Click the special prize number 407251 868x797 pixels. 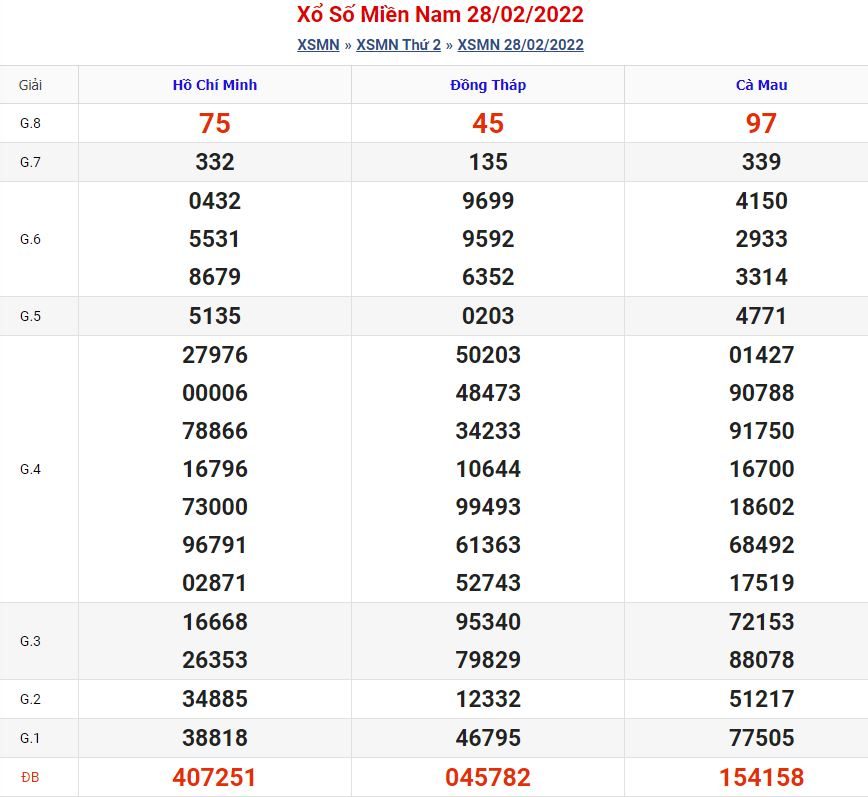coord(215,778)
